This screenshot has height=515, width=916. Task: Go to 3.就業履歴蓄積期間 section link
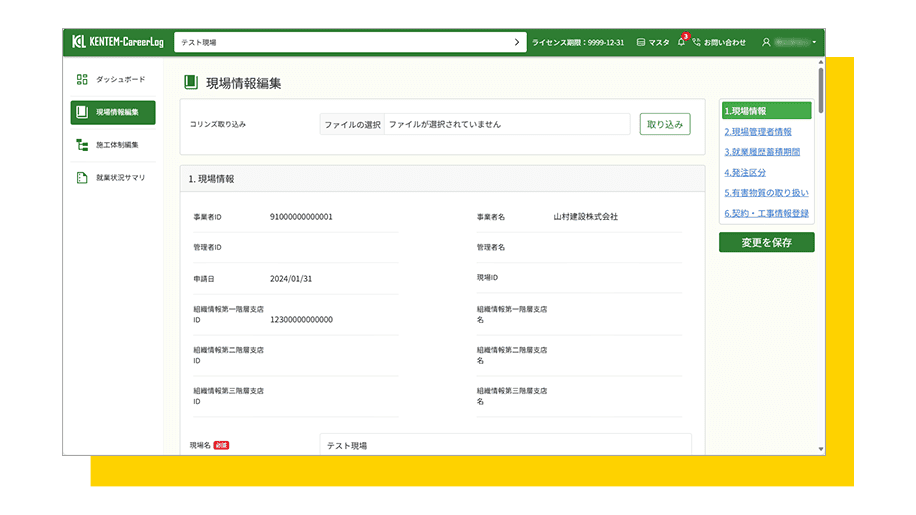[761, 152]
